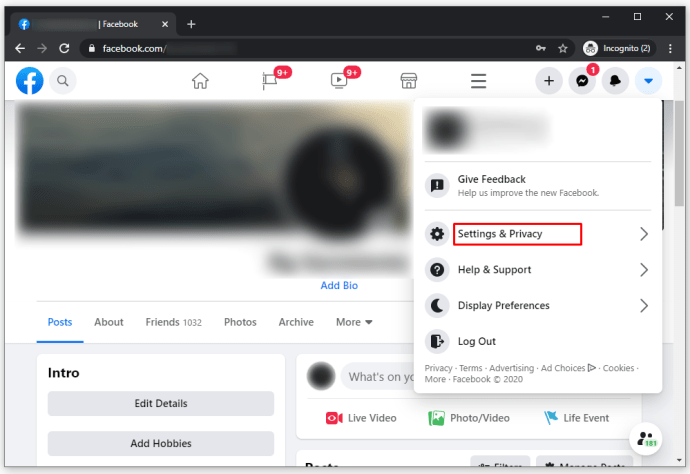
Task: Open the Marketplace storefront icon
Action: click(408, 81)
